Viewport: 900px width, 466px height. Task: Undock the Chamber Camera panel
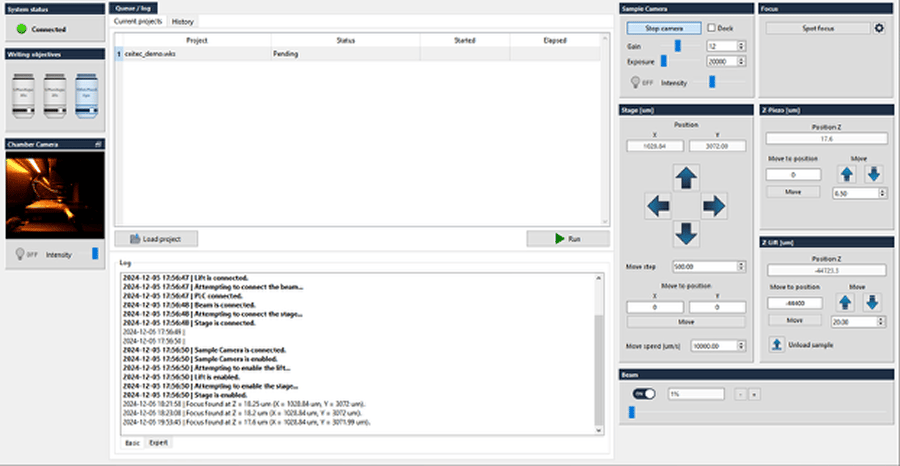click(98, 145)
